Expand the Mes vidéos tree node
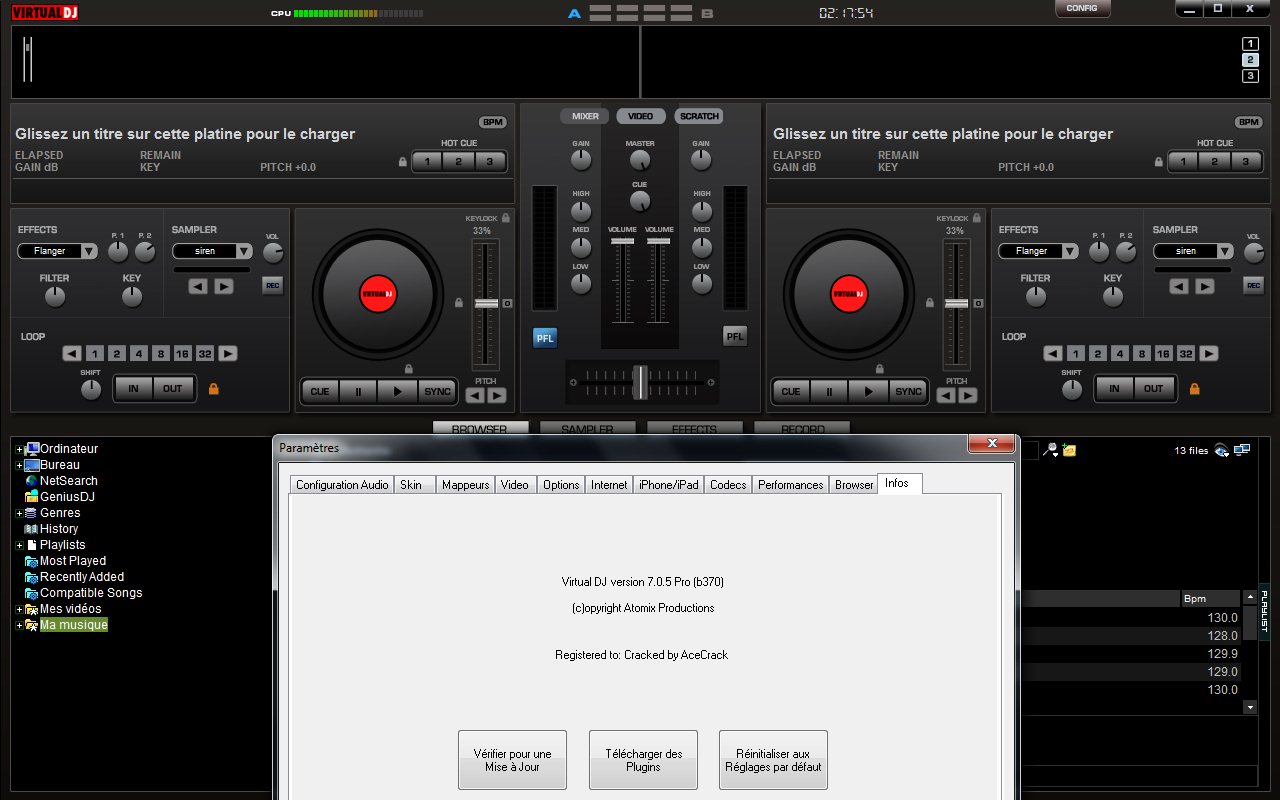 (x=19, y=609)
